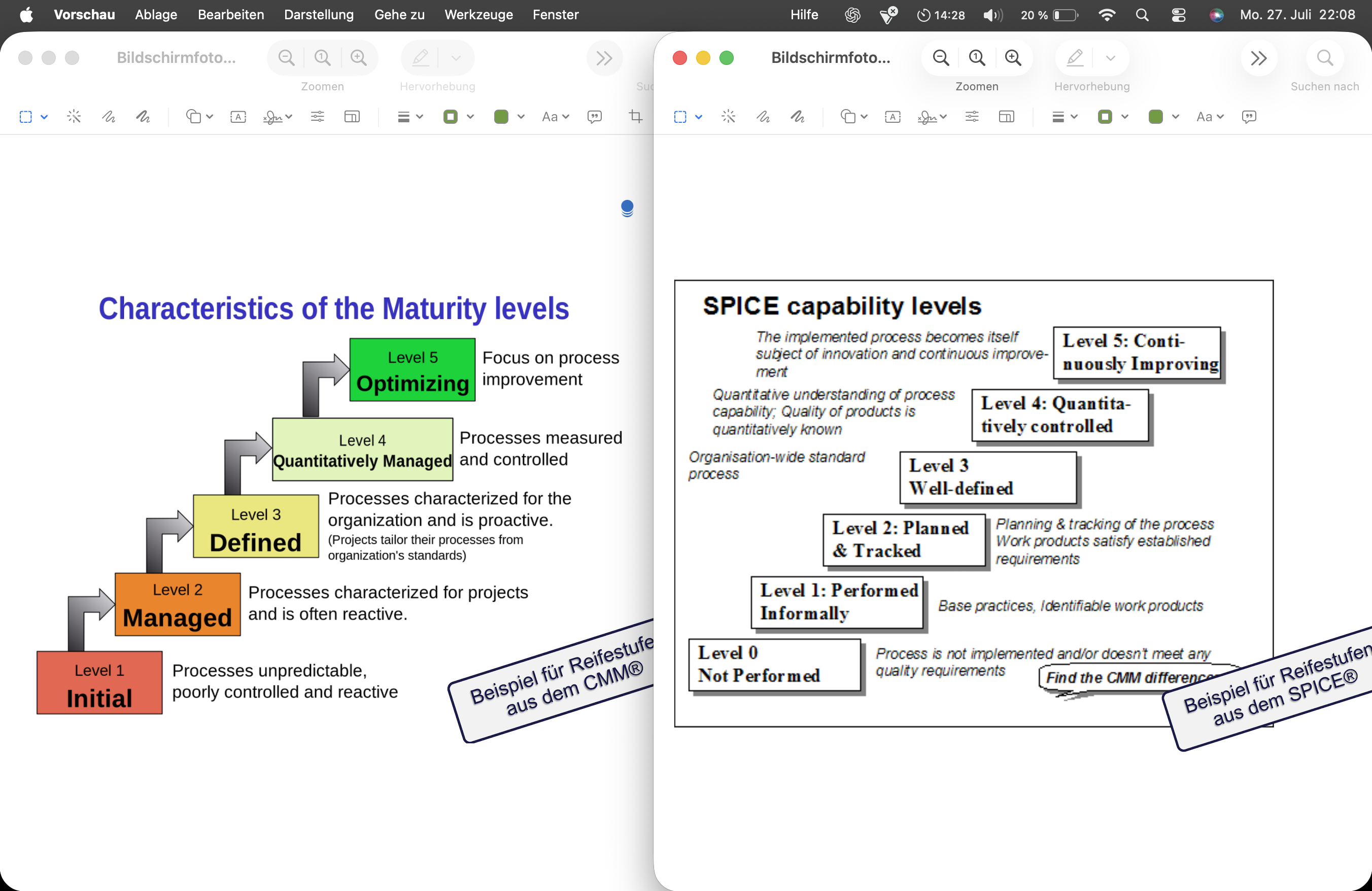The width and height of the screenshot is (1372, 891).
Task: Add a note annotation in left window
Action: pyautogui.click(x=594, y=117)
